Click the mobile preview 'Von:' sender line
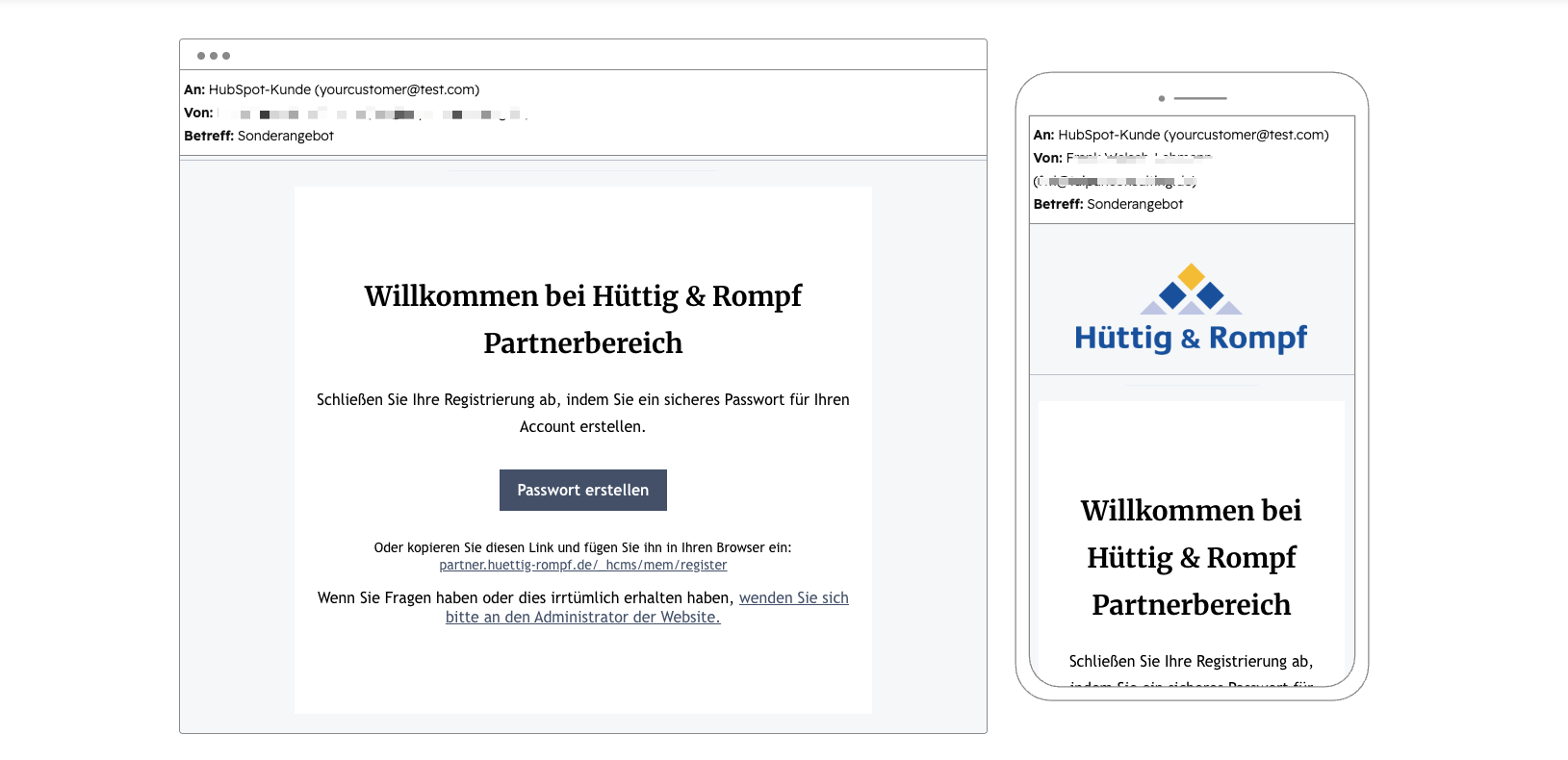 [x=1122, y=168]
